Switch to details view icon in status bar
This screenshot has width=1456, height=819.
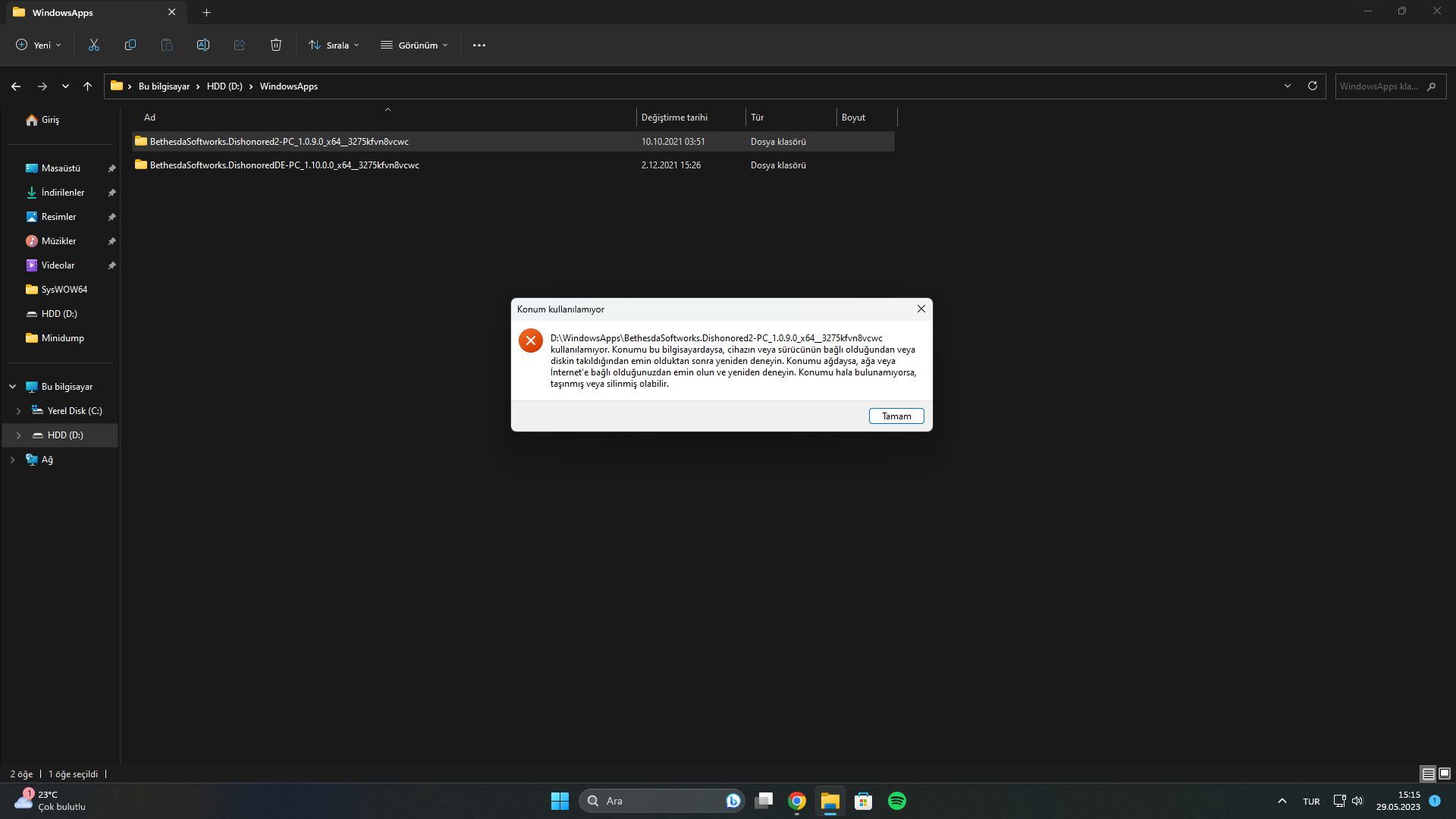[x=1428, y=773]
